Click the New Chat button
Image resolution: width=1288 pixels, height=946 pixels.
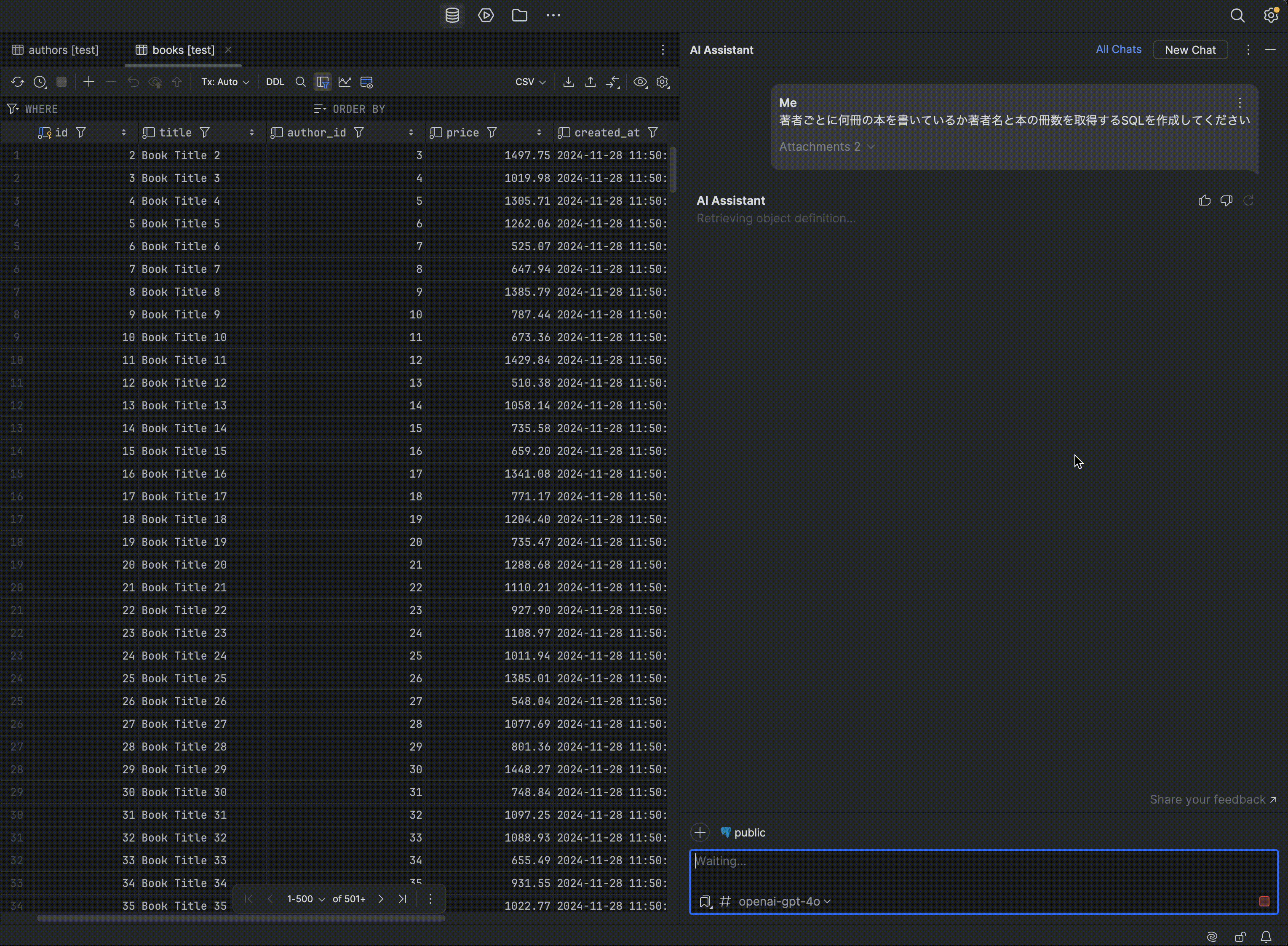[1189, 50]
